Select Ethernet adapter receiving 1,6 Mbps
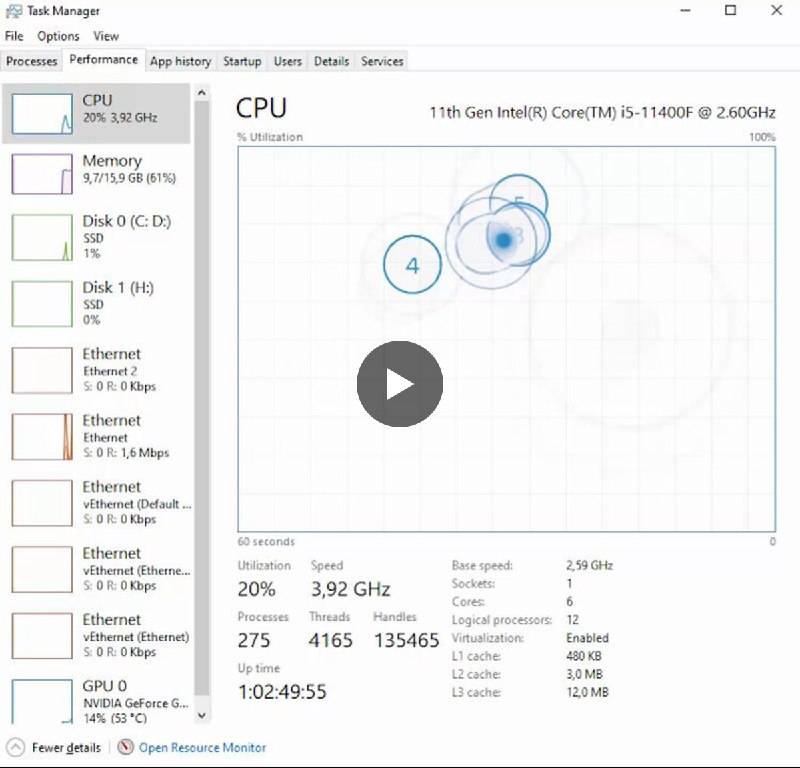 [97, 436]
